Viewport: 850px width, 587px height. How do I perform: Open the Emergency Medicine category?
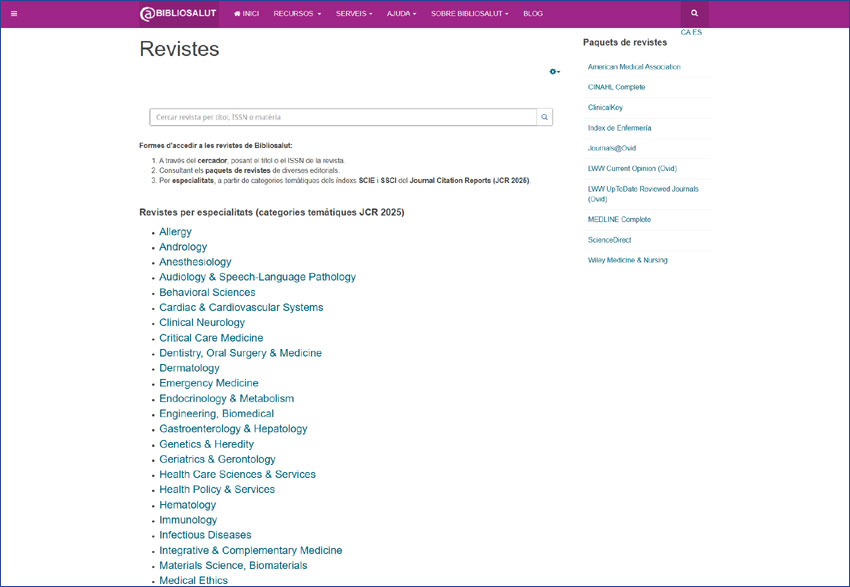209,383
